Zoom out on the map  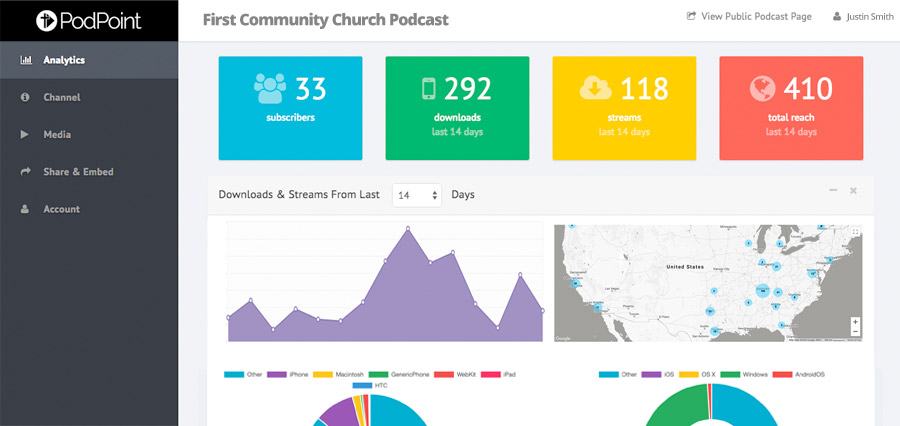855,332
